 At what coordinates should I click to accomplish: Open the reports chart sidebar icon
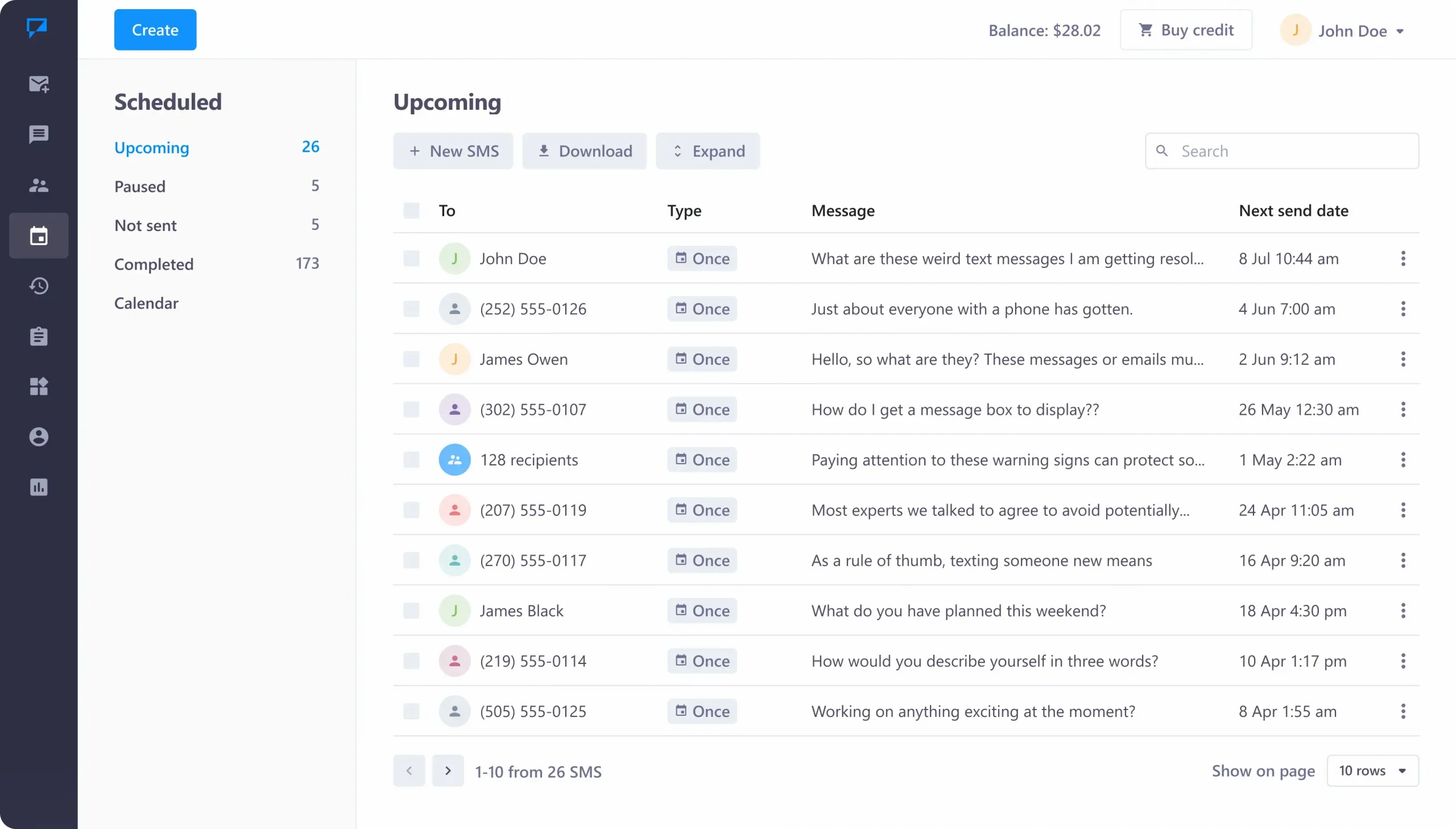[x=39, y=488]
